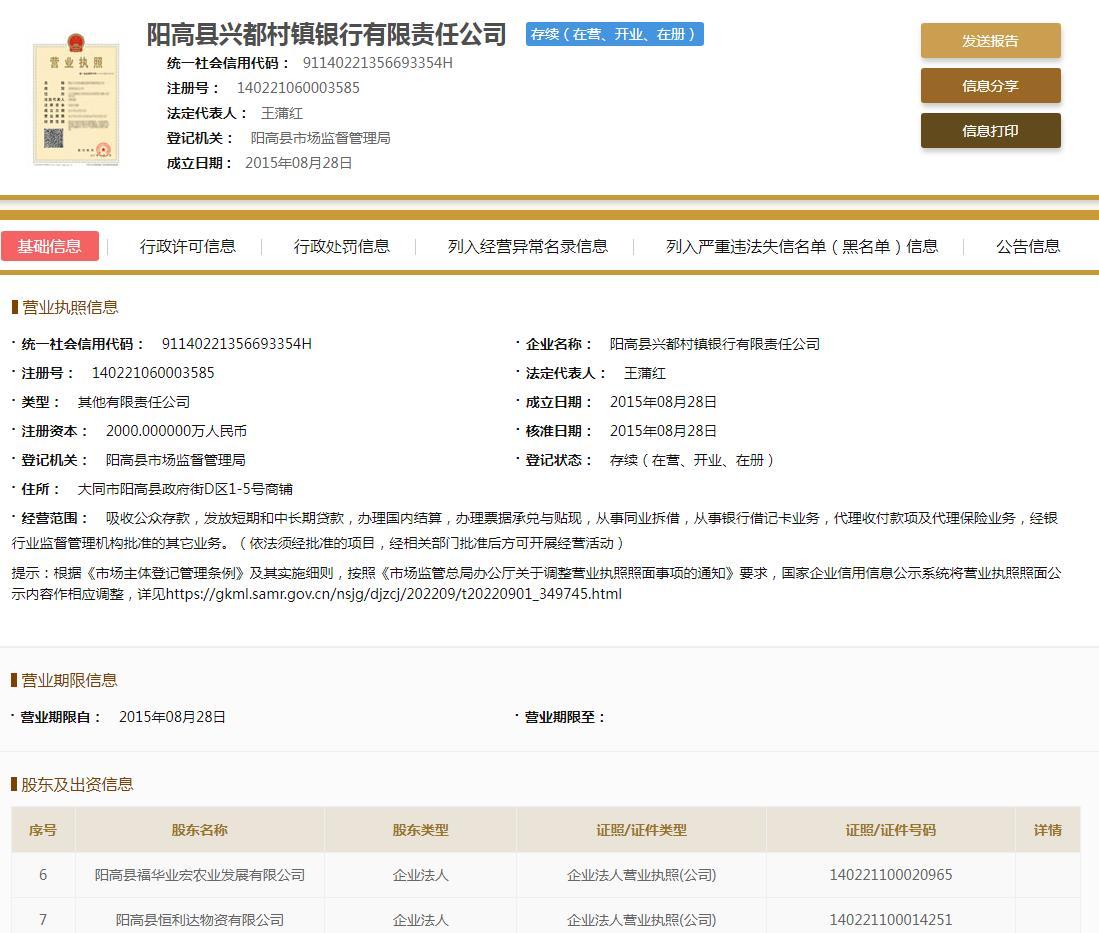The width and height of the screenshot is (1099, 933).
Task: Select the highlighted 基础信息 tab
Action: [x=51, y=246]
